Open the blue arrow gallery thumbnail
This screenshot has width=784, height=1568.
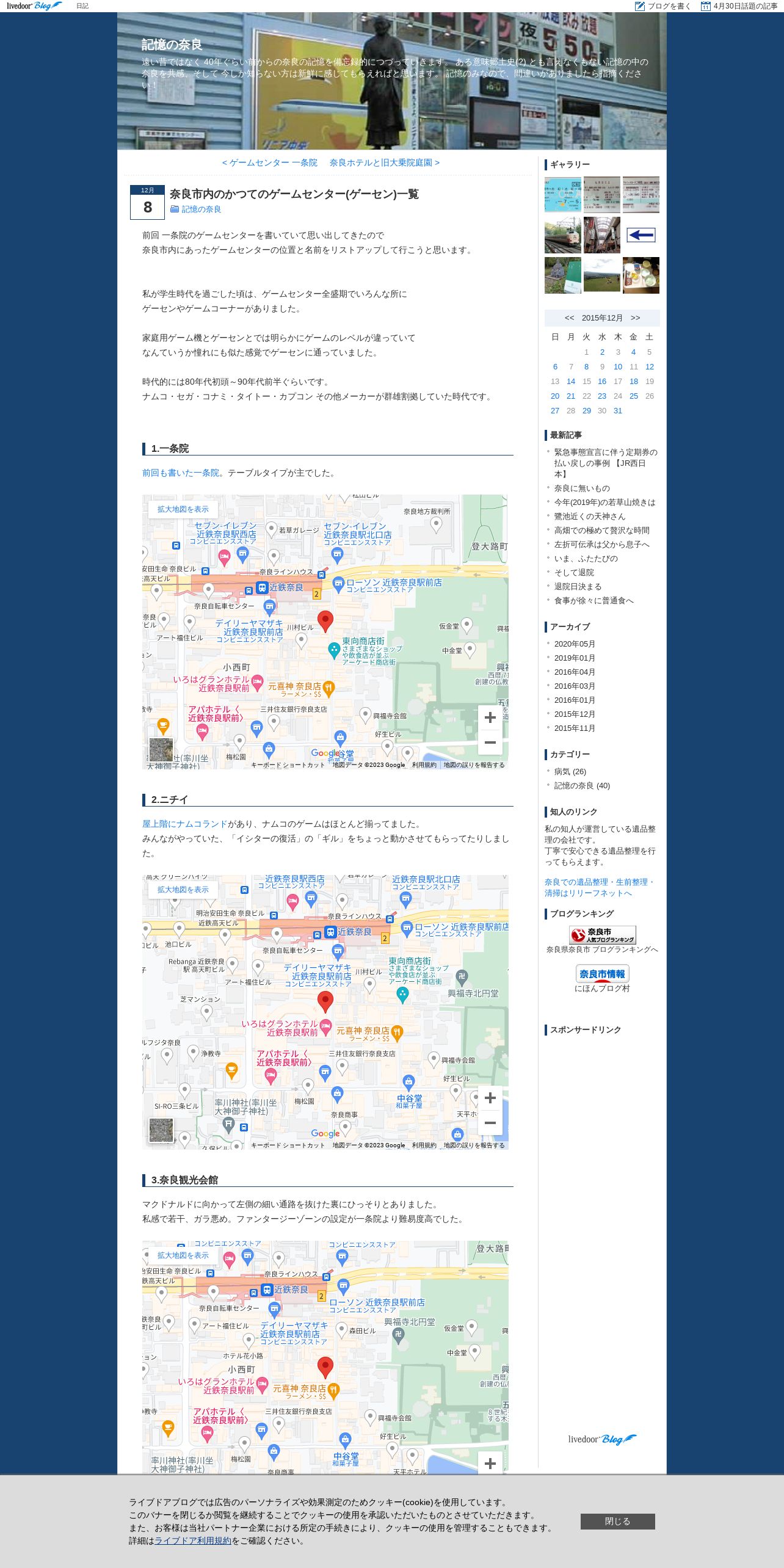click(x=641, y=235)
